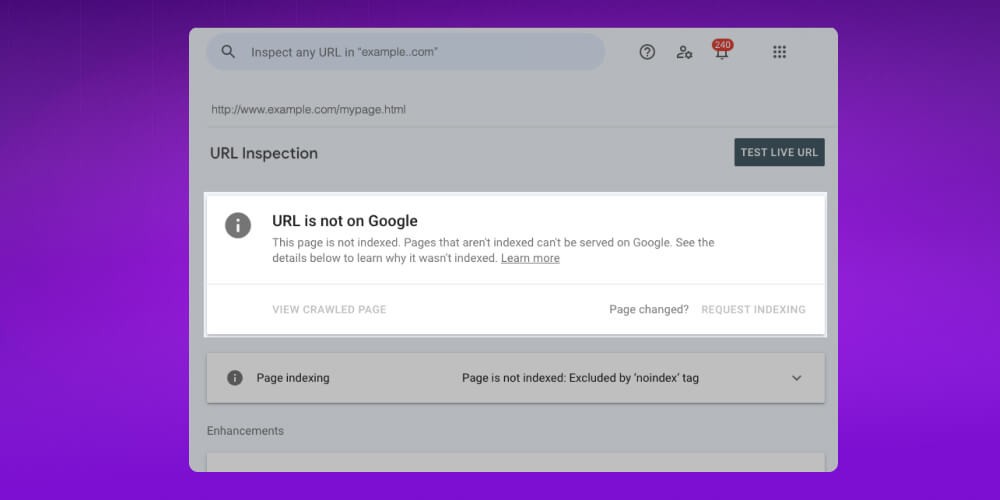Focus the Inspect any URL search field
This screenshot has height=500, width=1000.
click(x=405, y=52)
